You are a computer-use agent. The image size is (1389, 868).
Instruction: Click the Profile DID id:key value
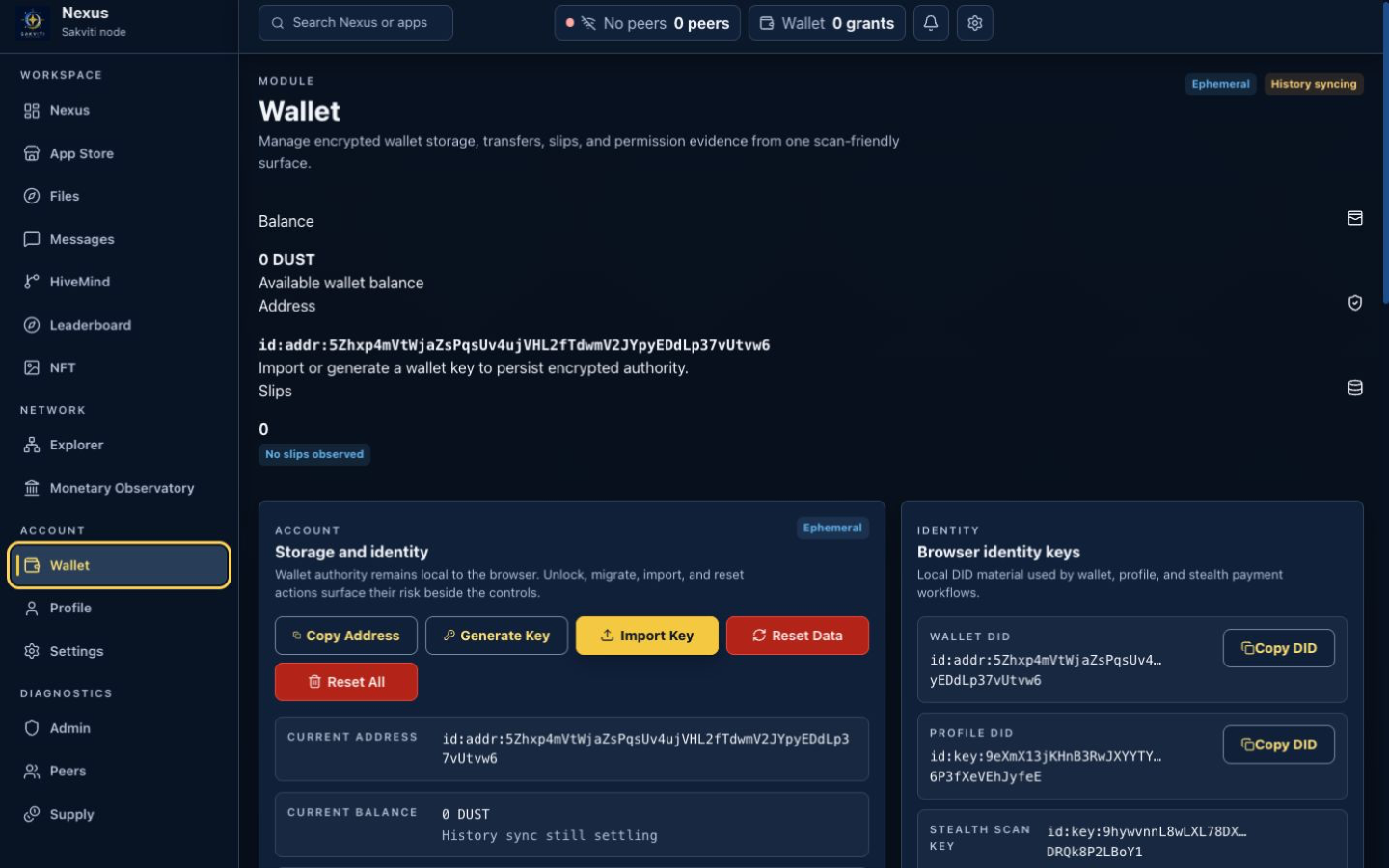[x=1046, y=766]
